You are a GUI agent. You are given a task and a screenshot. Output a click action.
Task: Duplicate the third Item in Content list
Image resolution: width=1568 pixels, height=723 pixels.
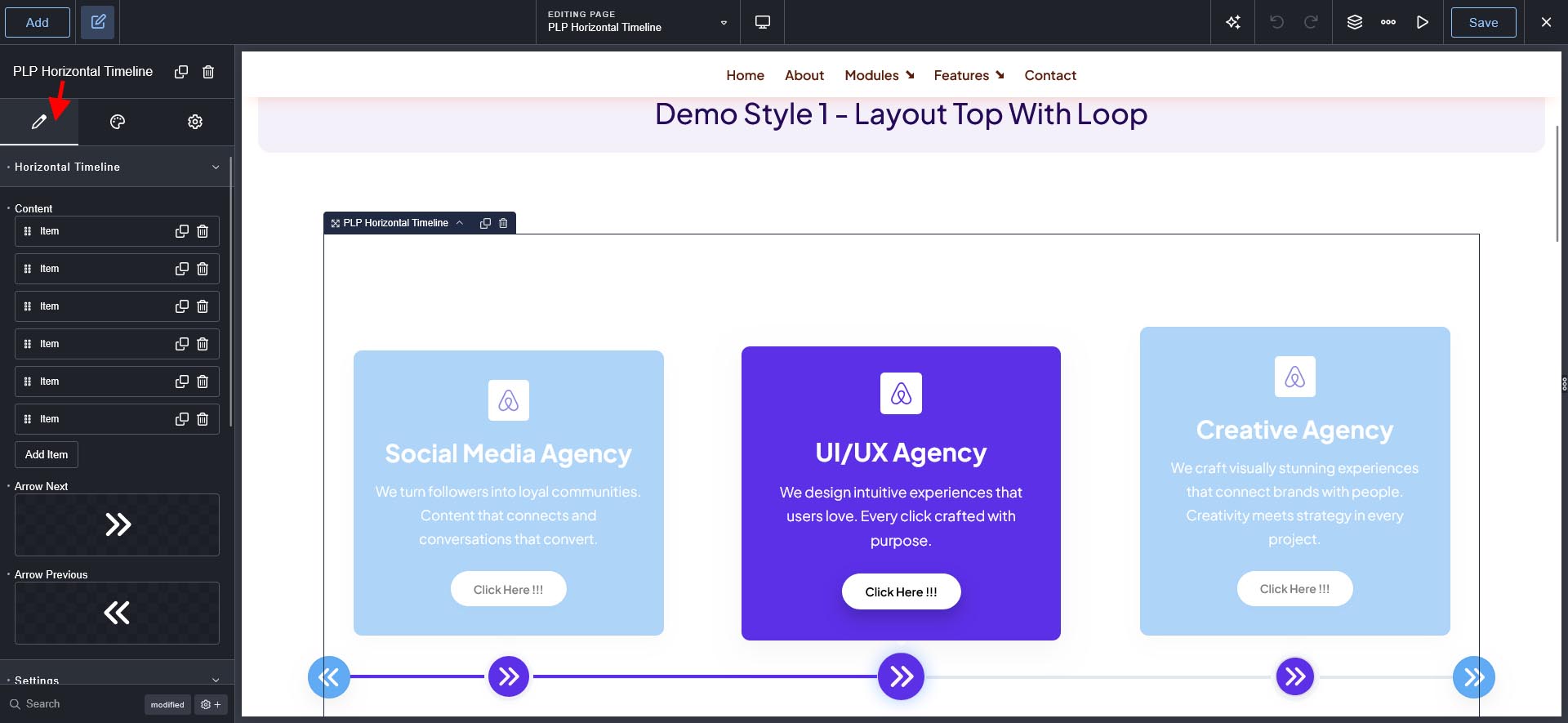pyautogui.click(x=182, y=306)
